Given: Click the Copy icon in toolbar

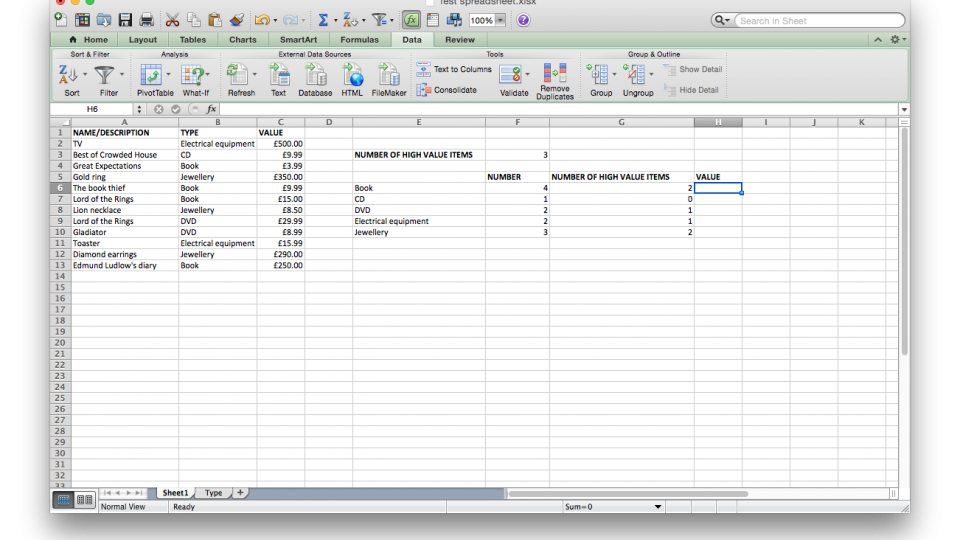Looking at the screenshot, I should pyautogui.click(x=193, y=20).
